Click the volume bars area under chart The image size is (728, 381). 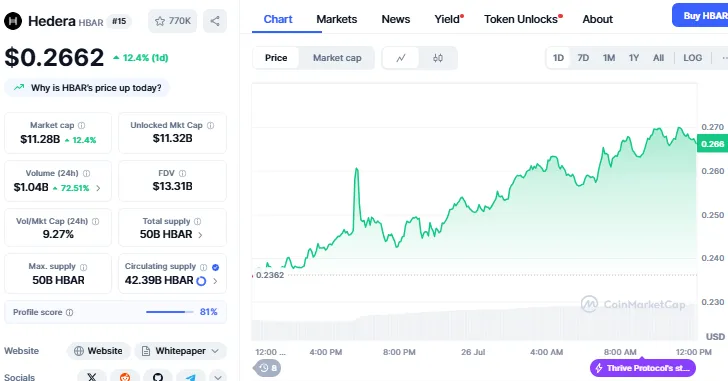[x=474, y=323]
